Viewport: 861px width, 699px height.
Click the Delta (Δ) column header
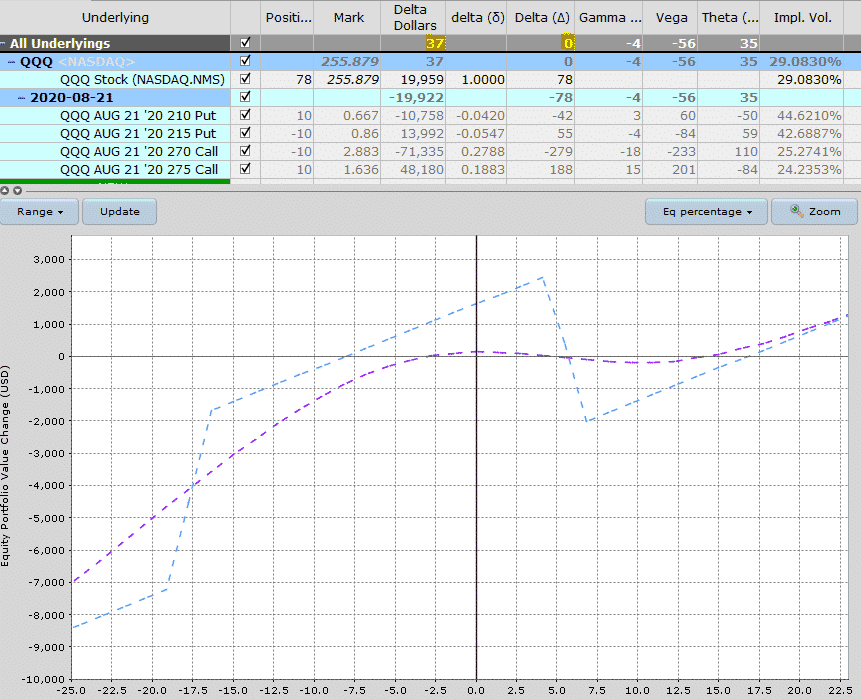[x=541, y=18]
